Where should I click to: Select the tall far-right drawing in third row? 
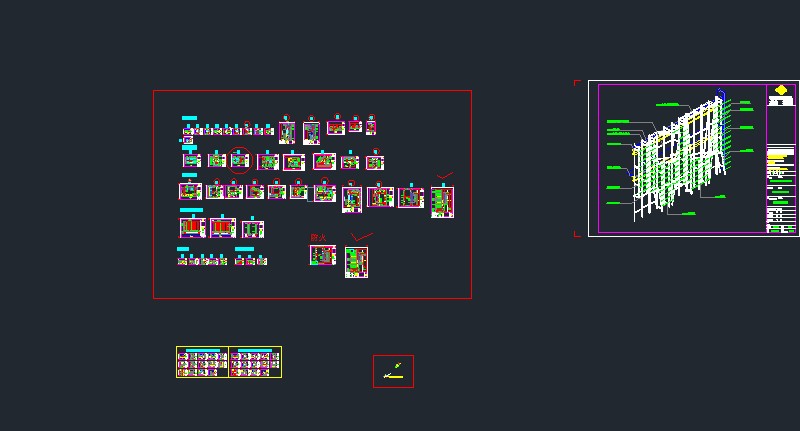pos(442,200)
